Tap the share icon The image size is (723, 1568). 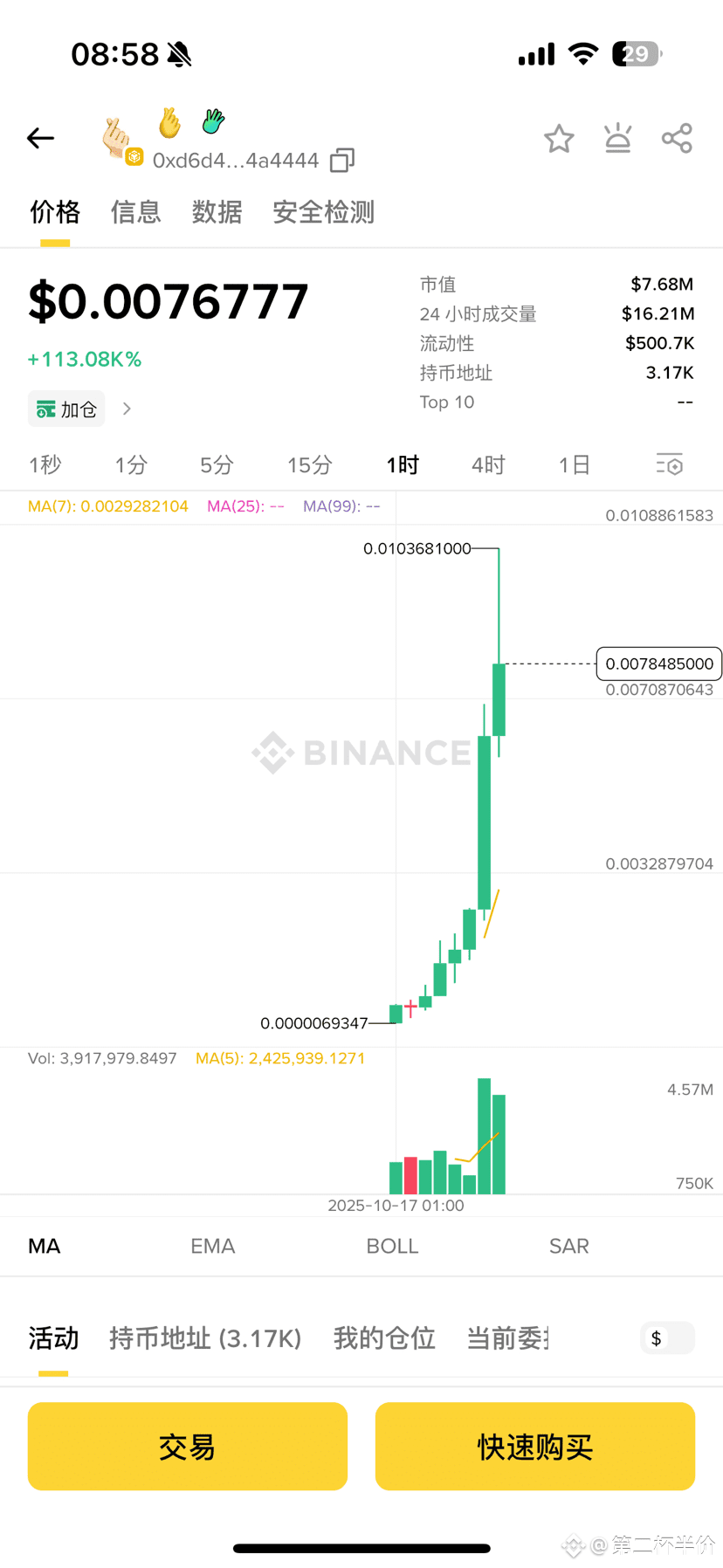[677, 139]
